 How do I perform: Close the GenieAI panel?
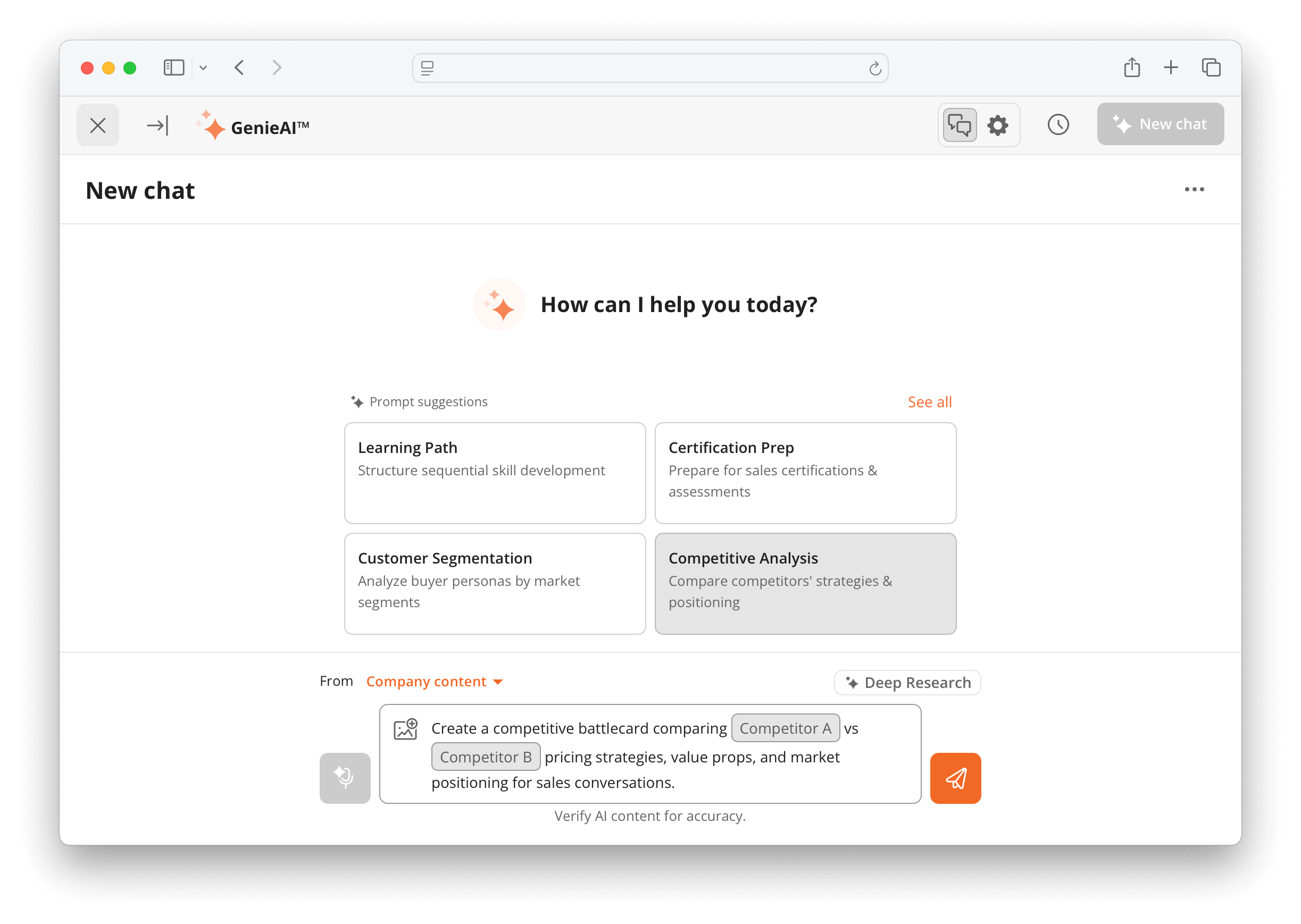97,124
